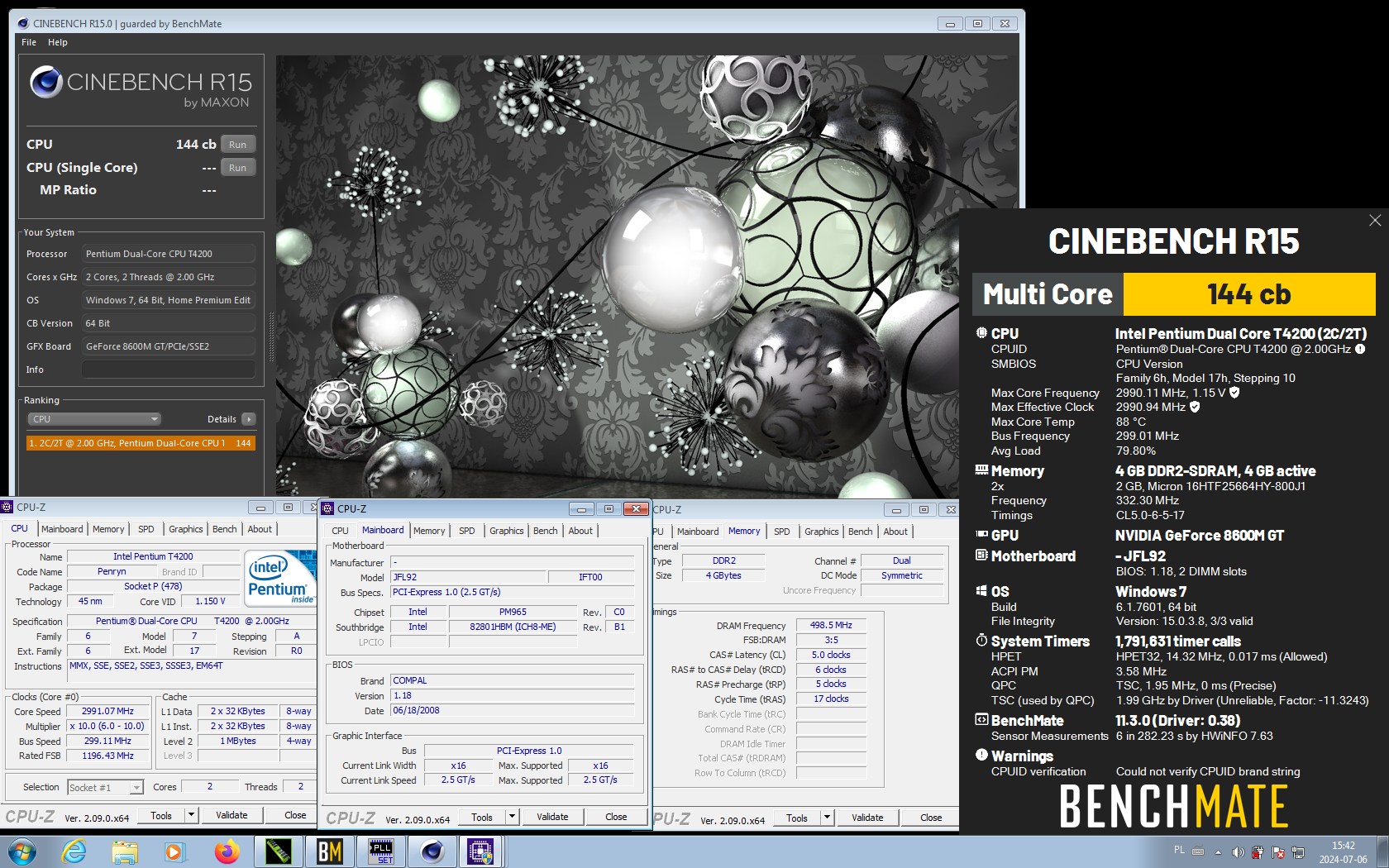Click the shield badge beside Max Core Frequency
The image size is (1389, 868).
pos(1234,393)
